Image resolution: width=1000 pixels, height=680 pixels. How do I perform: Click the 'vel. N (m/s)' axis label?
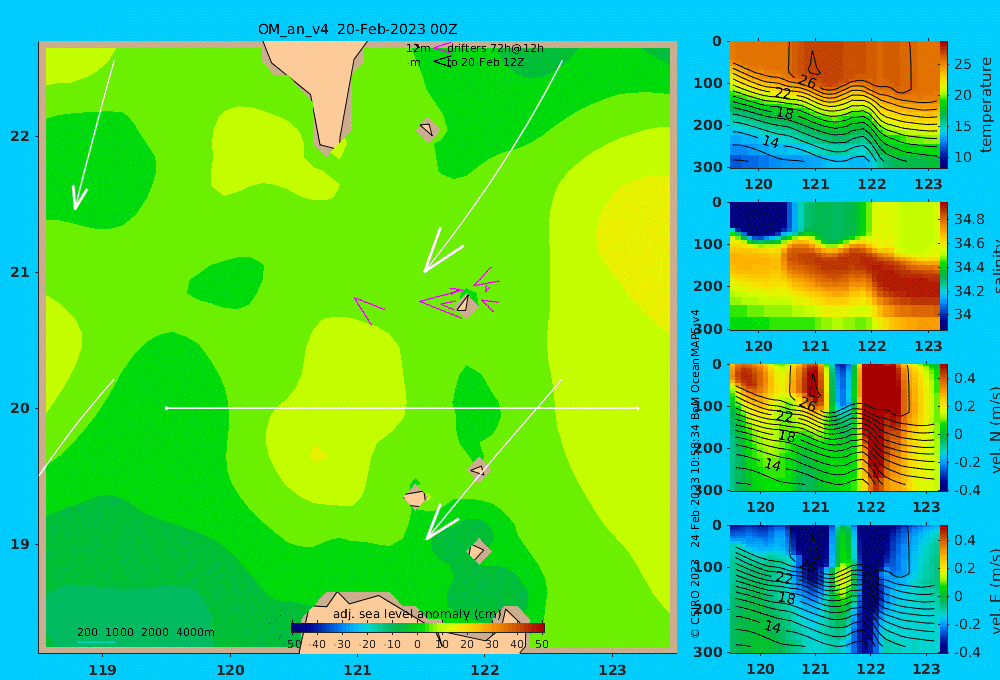tap(994, 429)
